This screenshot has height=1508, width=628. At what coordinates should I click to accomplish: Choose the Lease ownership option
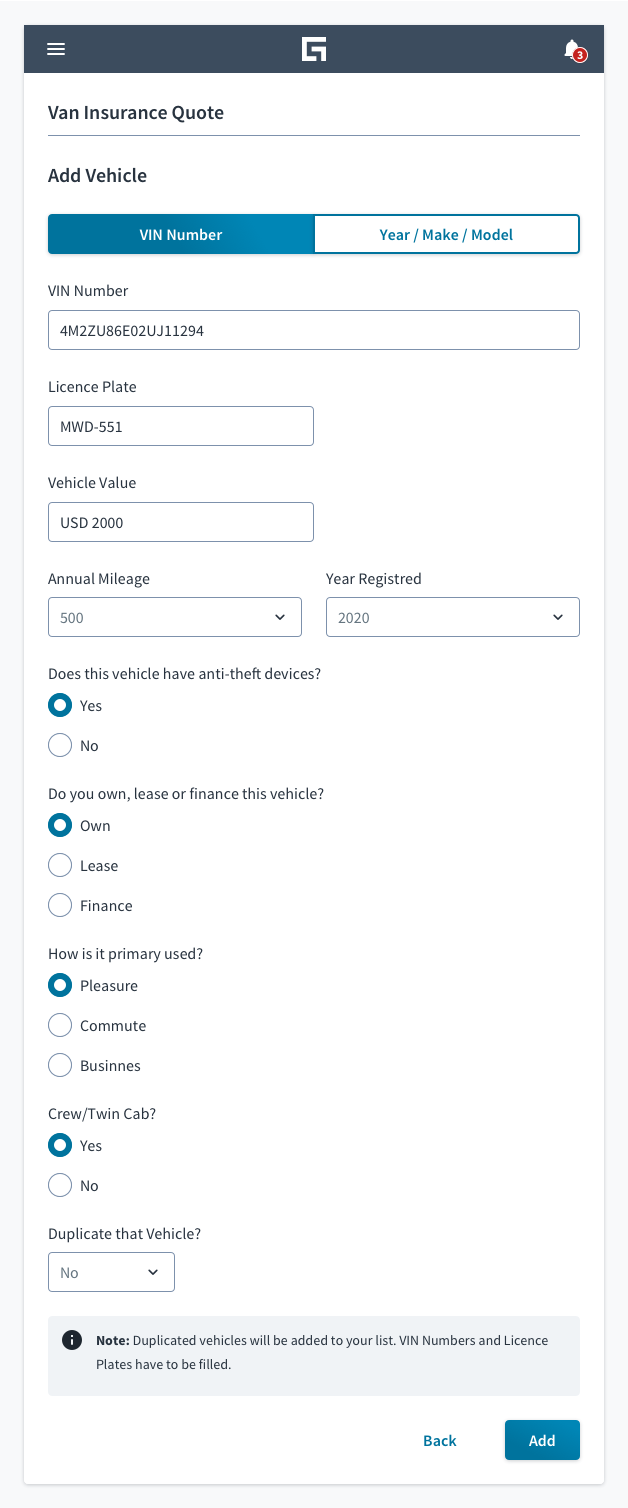click(x=61, y=866)
